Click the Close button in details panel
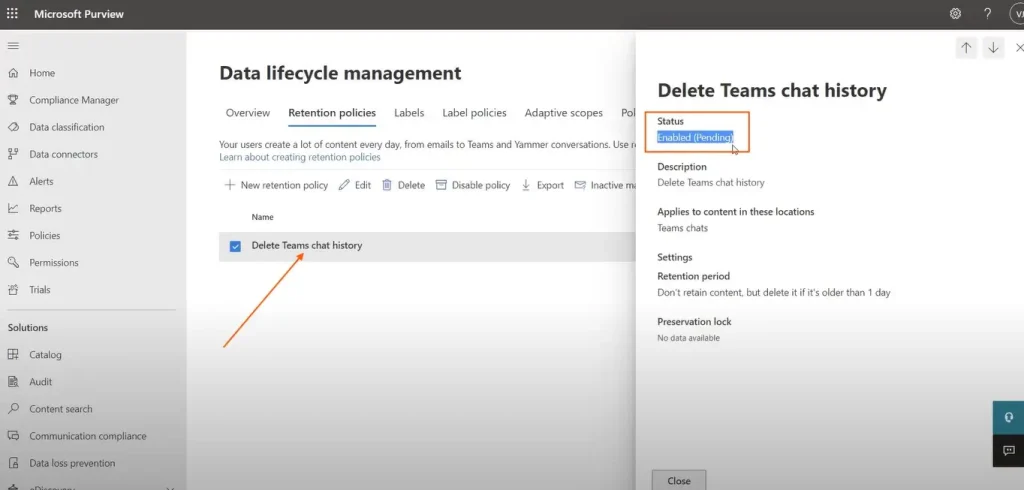Viewport: 1024px width, 490px height. tap(679, 480)
